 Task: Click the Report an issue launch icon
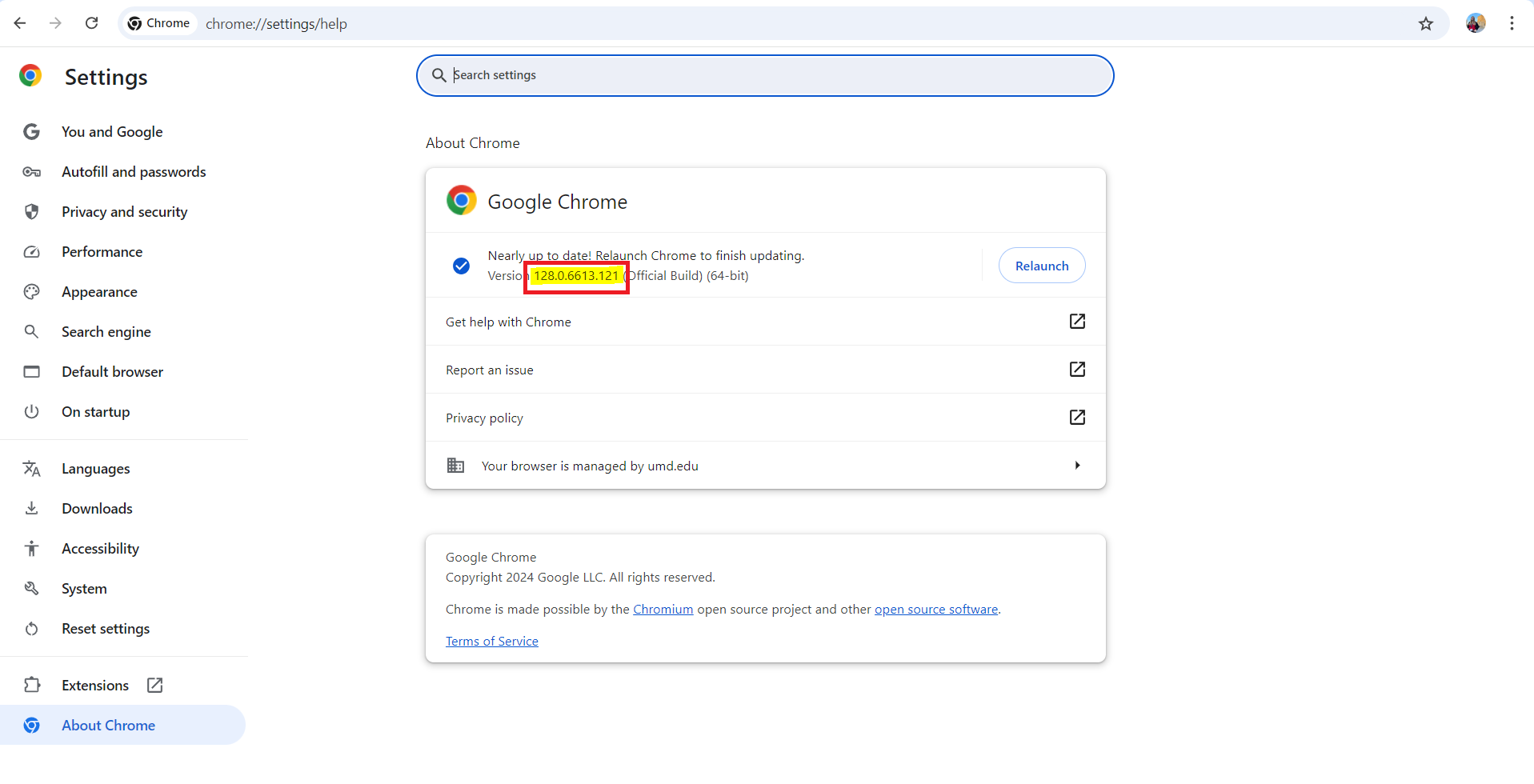coord(1077,370)
